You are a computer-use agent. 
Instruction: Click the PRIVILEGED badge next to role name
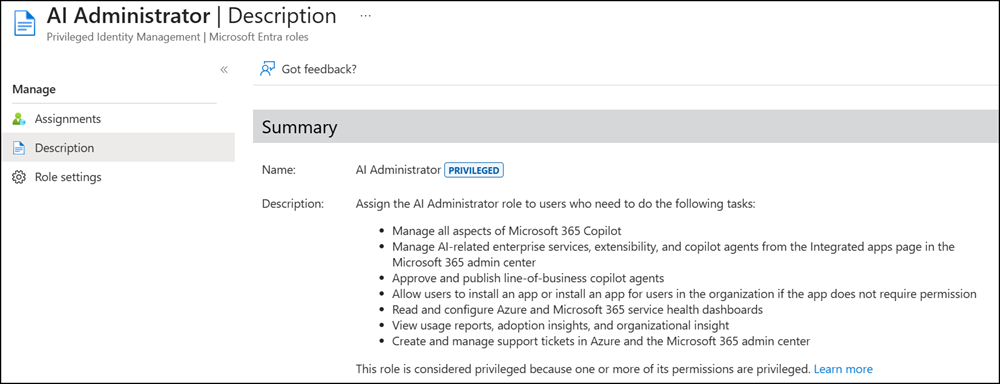click(x=474, y=170)
